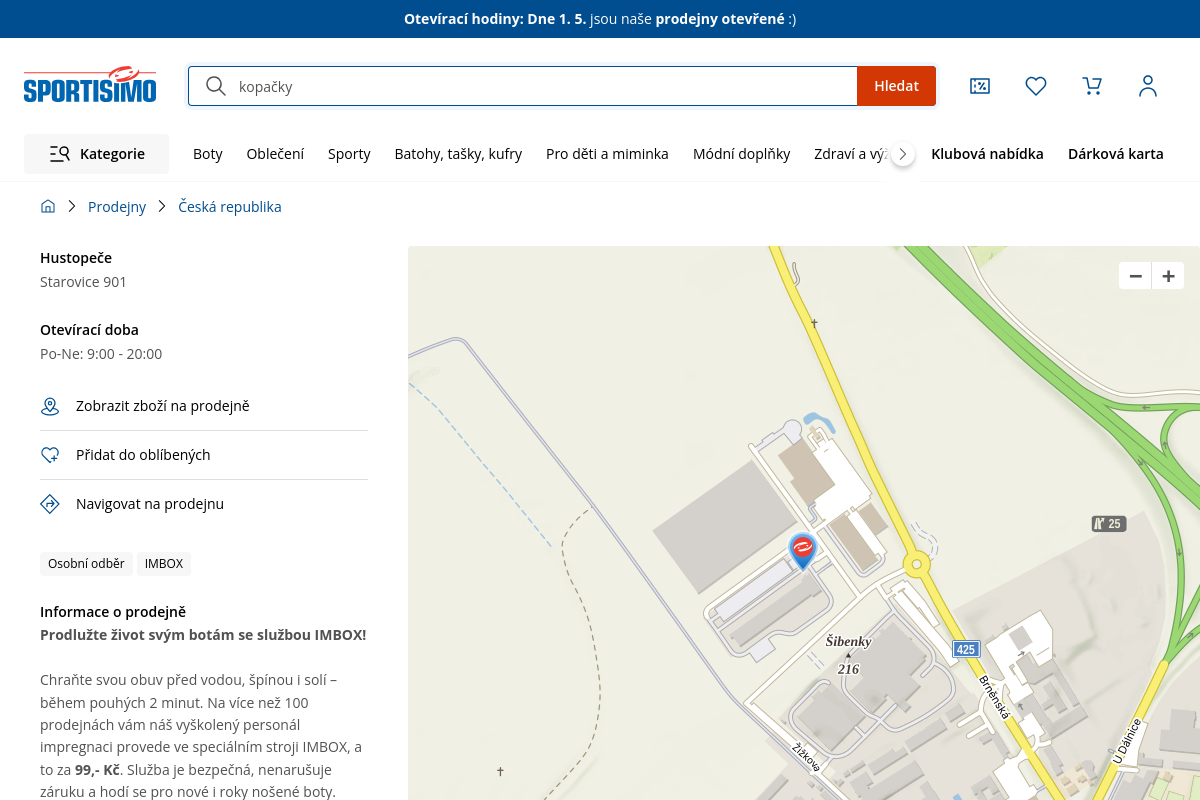The width and height of the screenshot is (1200, 800).
Task: Click the Sportisimo logo
Action: click(90, 86)
